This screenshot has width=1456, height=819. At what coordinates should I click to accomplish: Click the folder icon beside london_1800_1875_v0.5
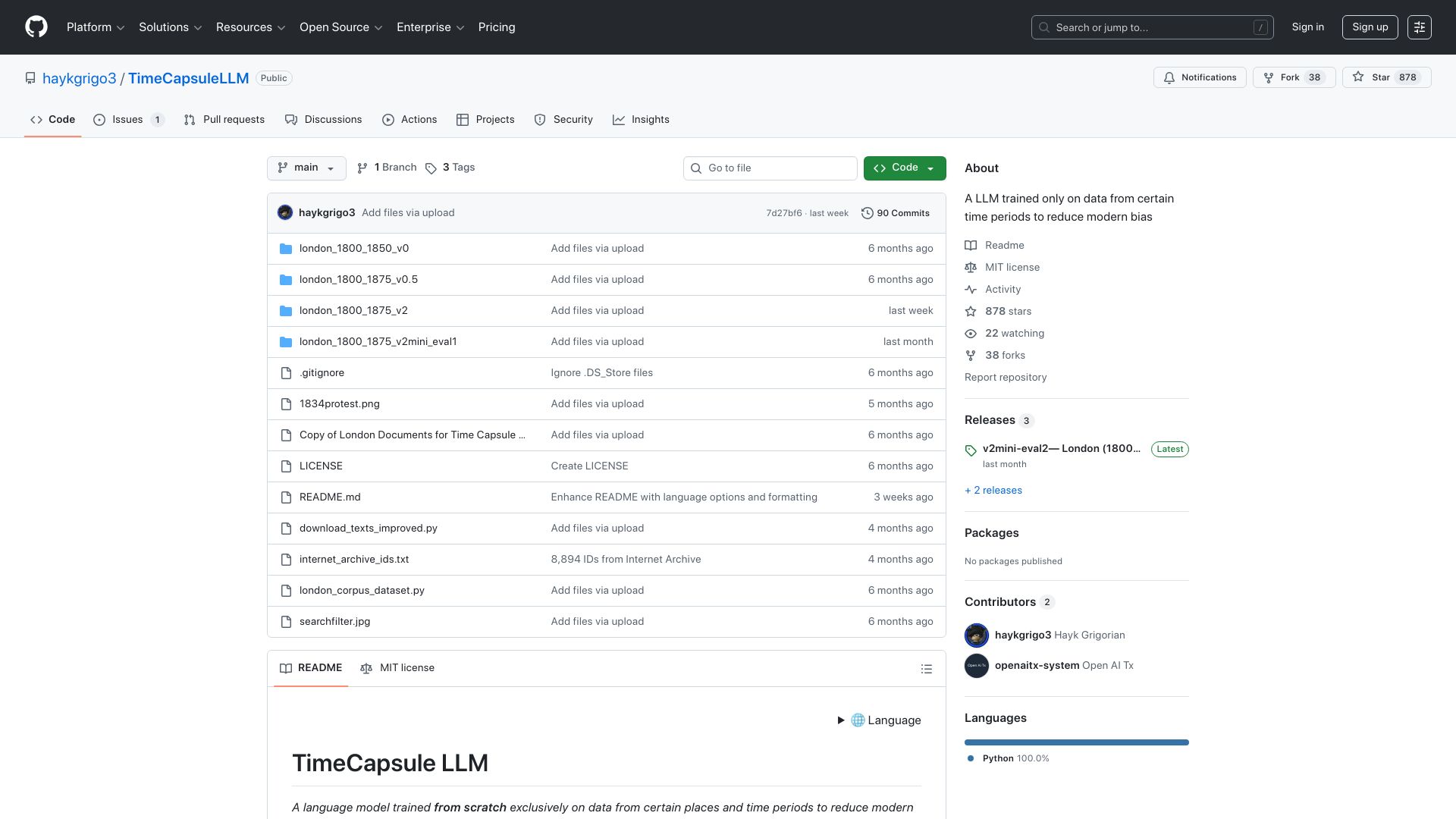click(x=286, y=280)
